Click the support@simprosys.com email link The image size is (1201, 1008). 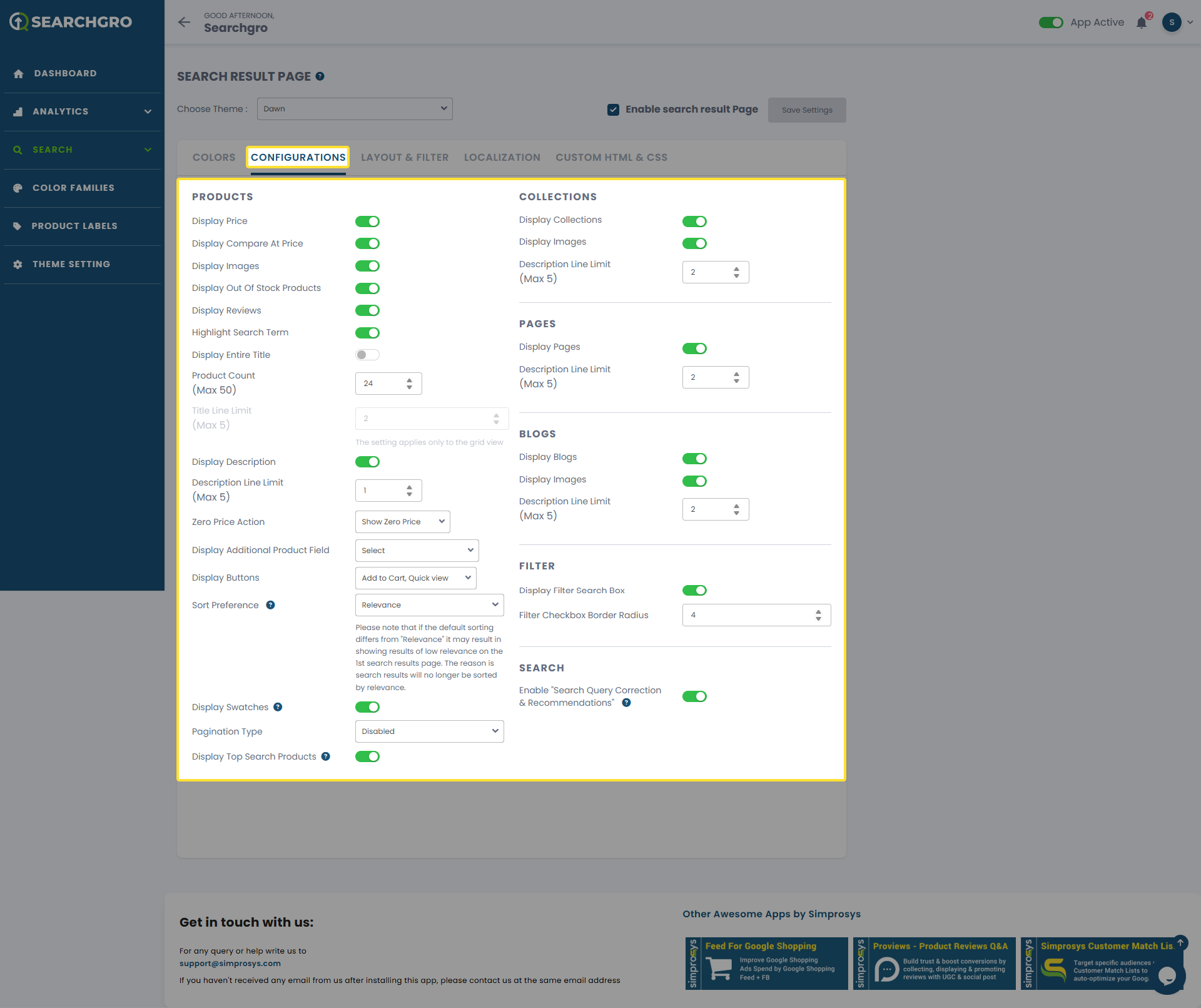click(x=230, y=964)
